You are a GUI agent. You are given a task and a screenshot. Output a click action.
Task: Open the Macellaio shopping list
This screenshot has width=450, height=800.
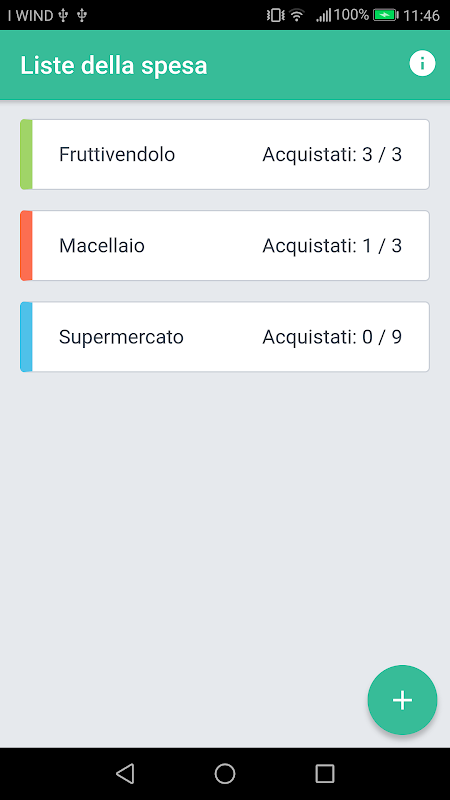click(224, 245)
